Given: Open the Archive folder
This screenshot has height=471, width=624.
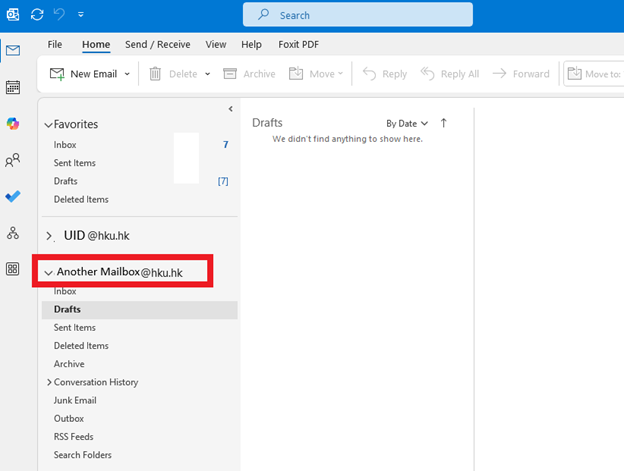Looking at the screenshot, I should tap(139, 364).
